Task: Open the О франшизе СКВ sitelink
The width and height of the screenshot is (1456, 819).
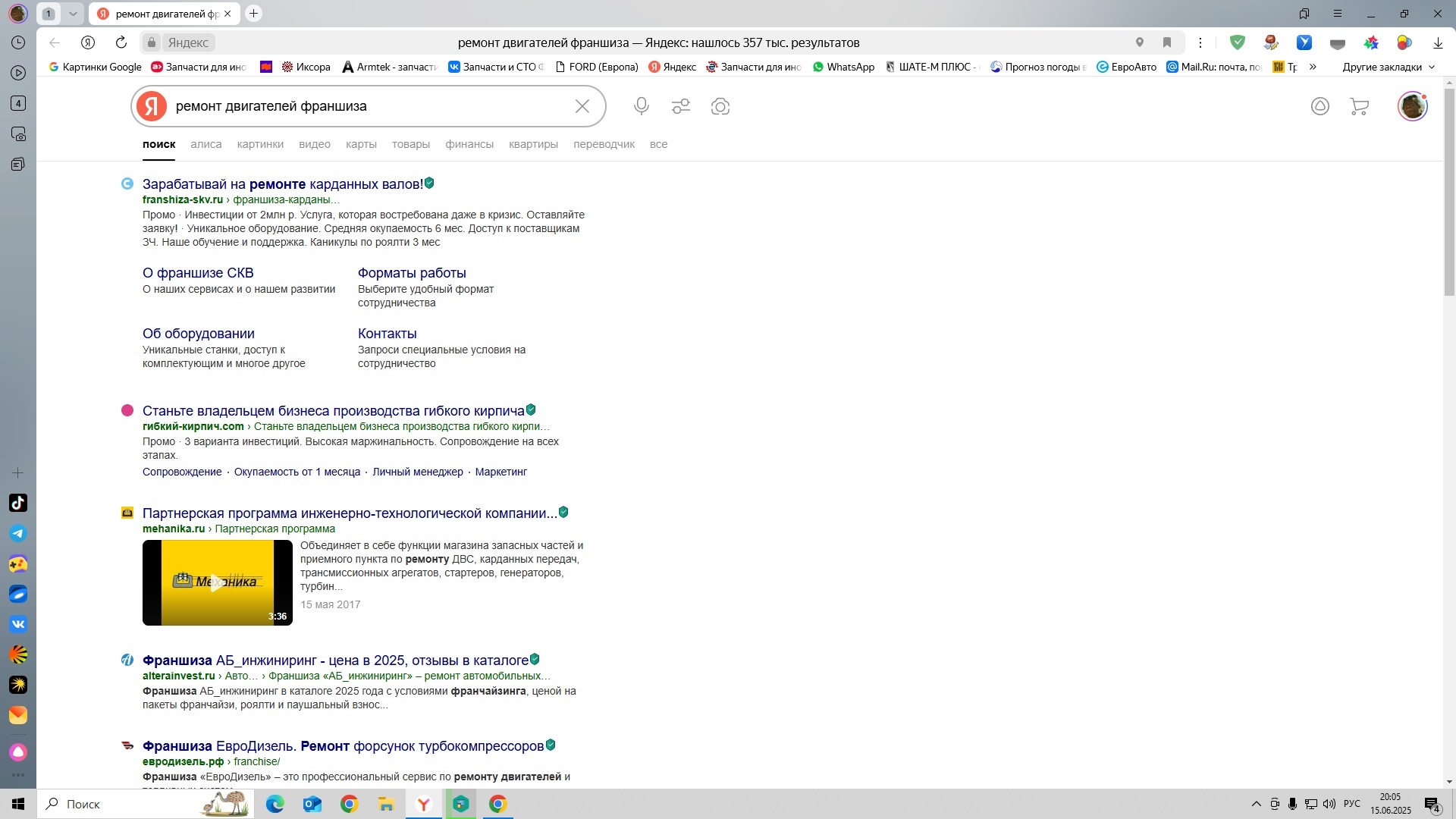Action: click(x=198, y=273)
